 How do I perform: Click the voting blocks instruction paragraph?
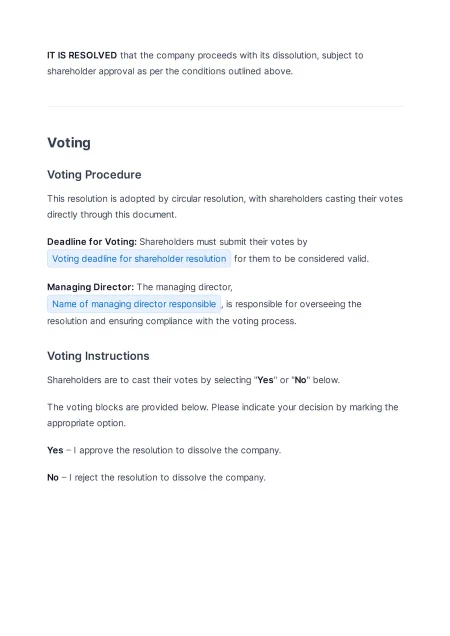[x=223, y=415]
